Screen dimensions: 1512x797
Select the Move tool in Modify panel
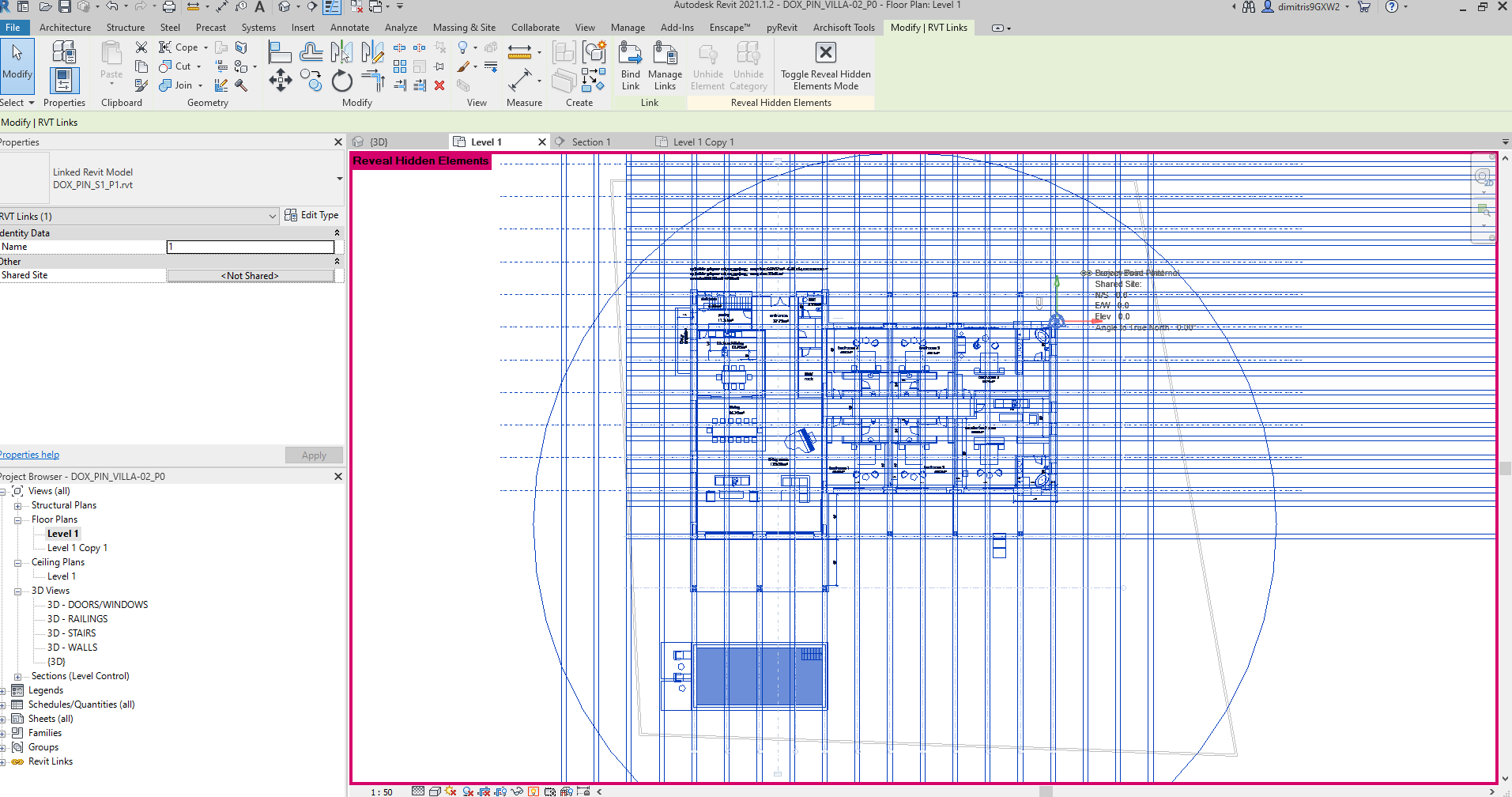click(280, 80)
